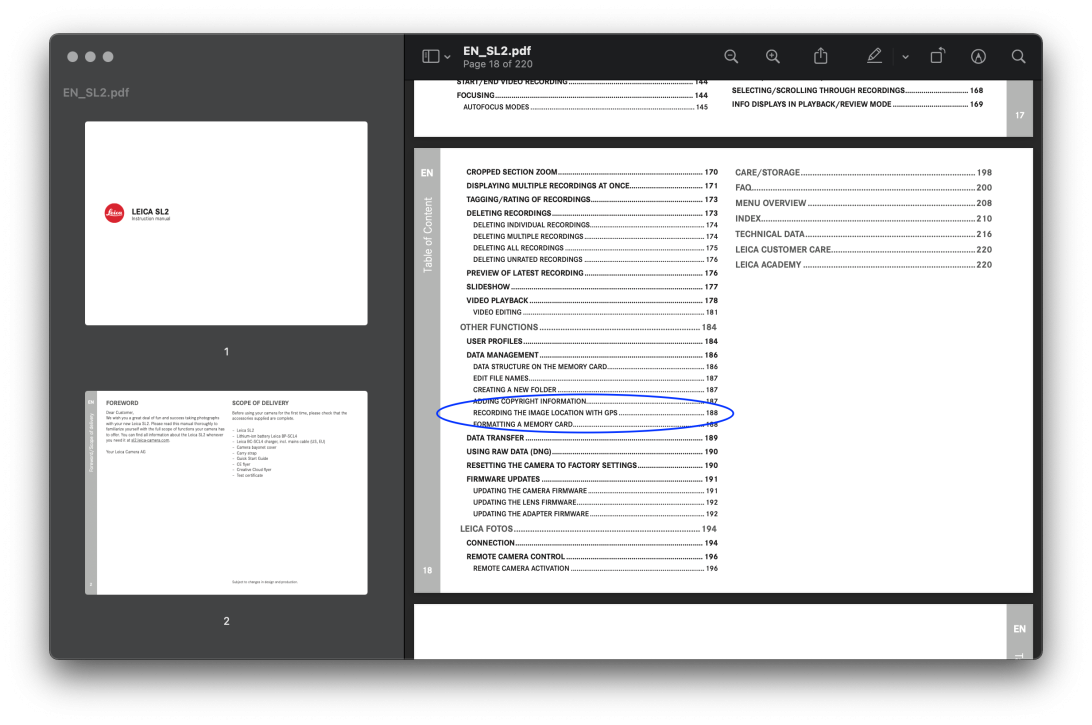The height and width of the screenshot is (725, 1092).
Task: Jump to Firmware Updates section entry
Action: (504, 479)
